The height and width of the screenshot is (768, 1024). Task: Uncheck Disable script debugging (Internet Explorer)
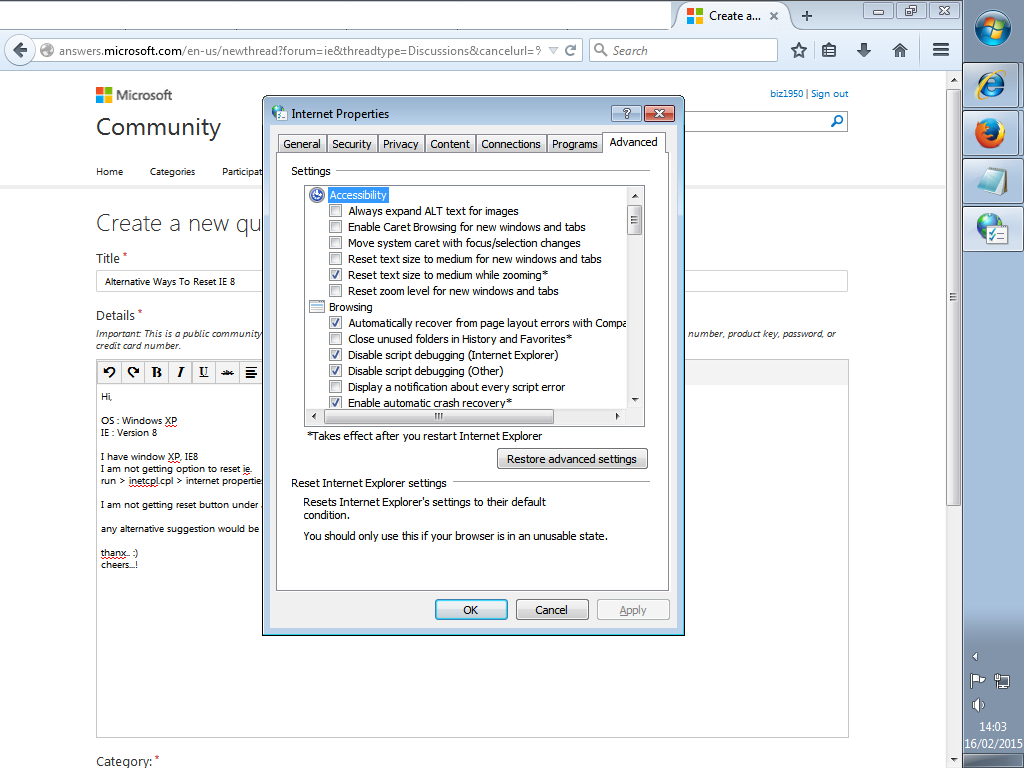[335, 355]
